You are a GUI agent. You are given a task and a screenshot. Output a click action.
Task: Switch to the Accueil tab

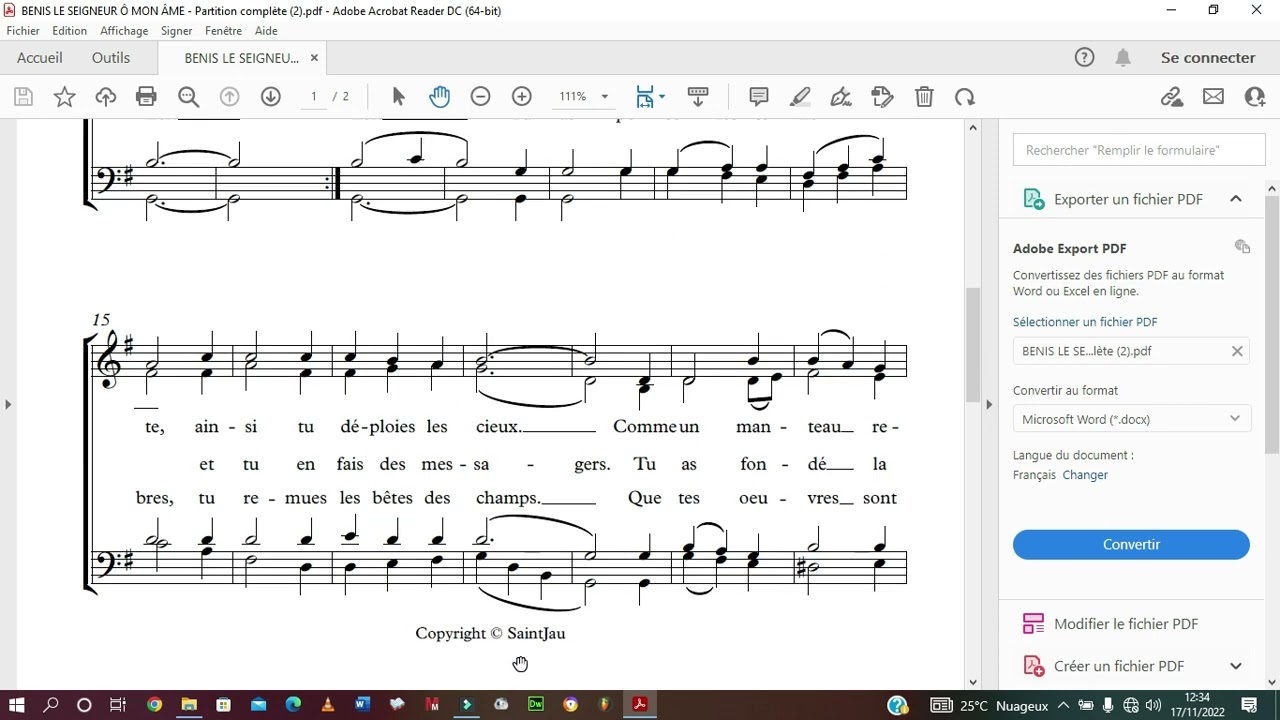[40, 58]
